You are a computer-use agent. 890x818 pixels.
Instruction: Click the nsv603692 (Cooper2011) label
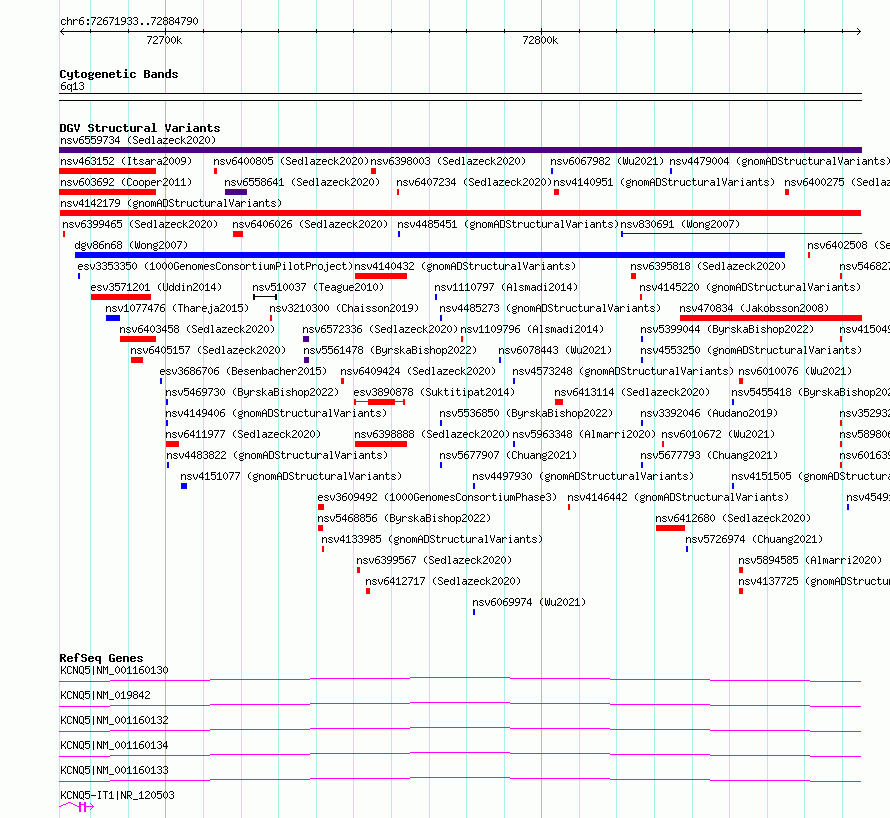pyautogui.click(x=126, y=182)
